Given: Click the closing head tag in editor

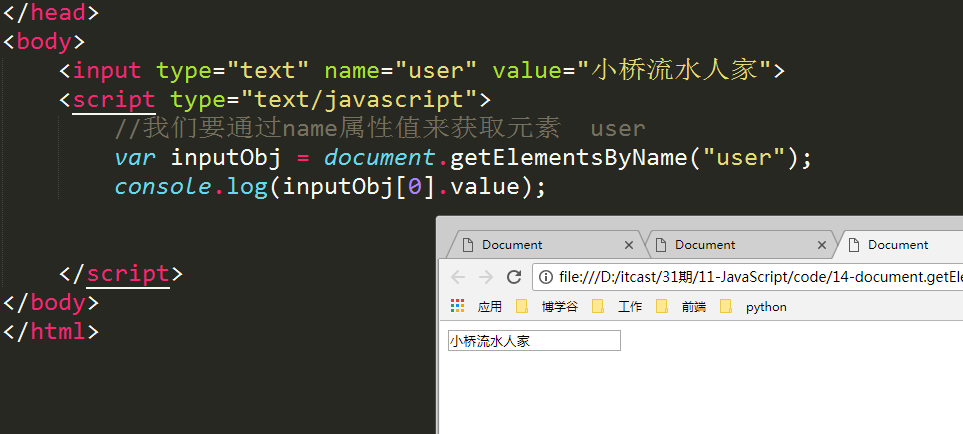Looking at the screenshot, I should click(x=51, y=12).
